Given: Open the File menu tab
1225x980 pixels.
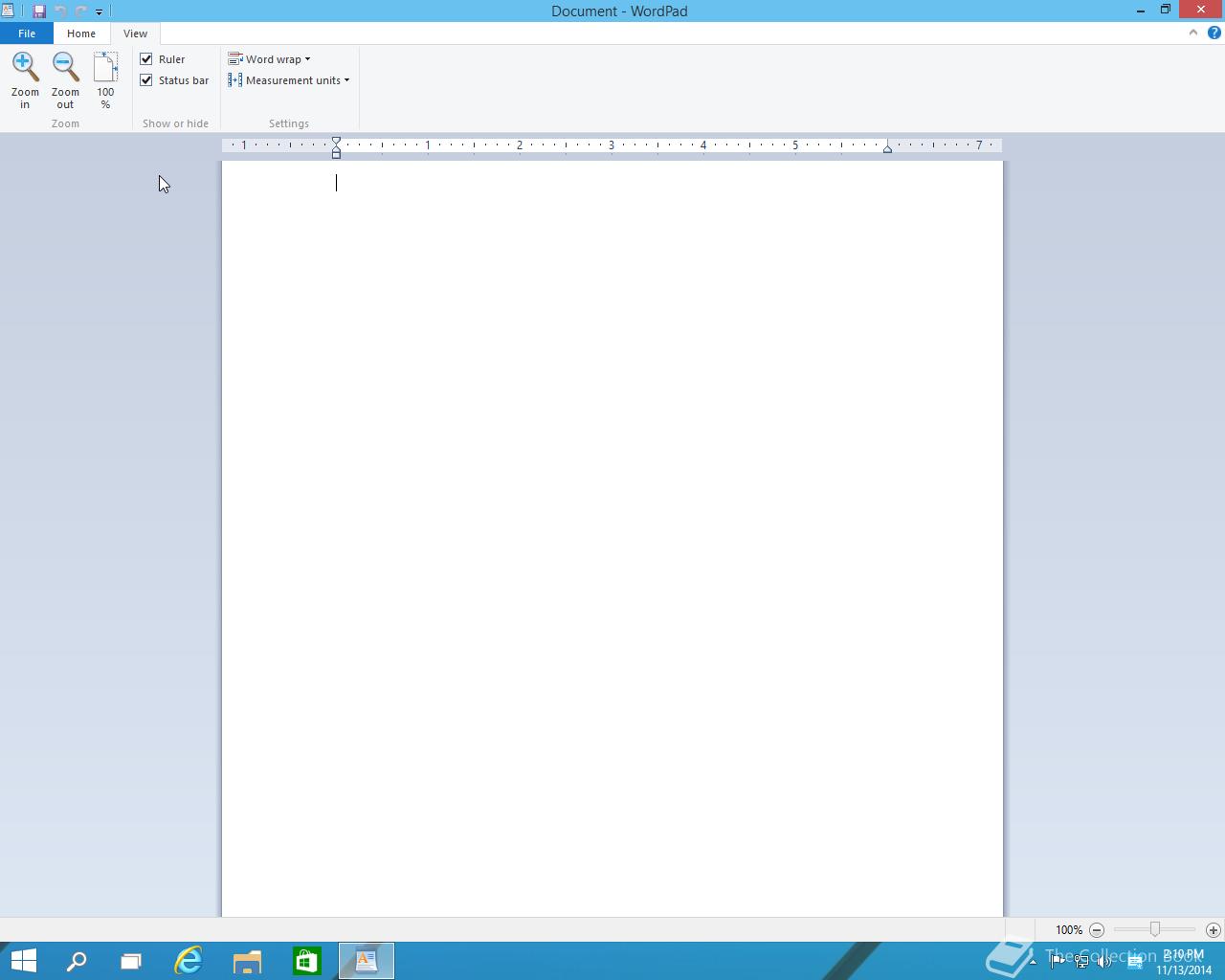Looking at the screenshot, I should click(x=27, y=33).
